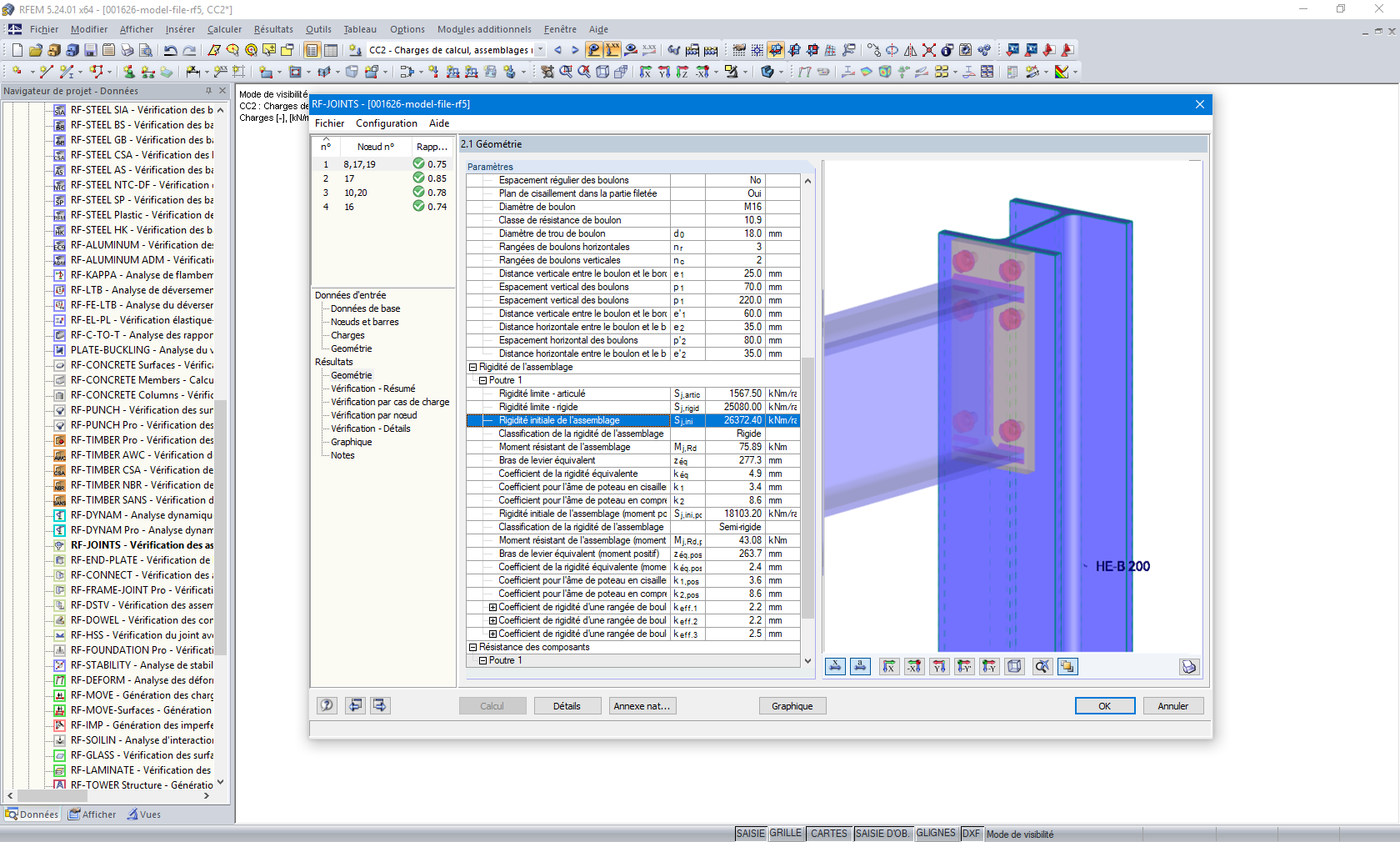This screenshot has height=842, width=1400.
Task: Toggle the GRILLE status bar button
Action: (x=785, y=834)
